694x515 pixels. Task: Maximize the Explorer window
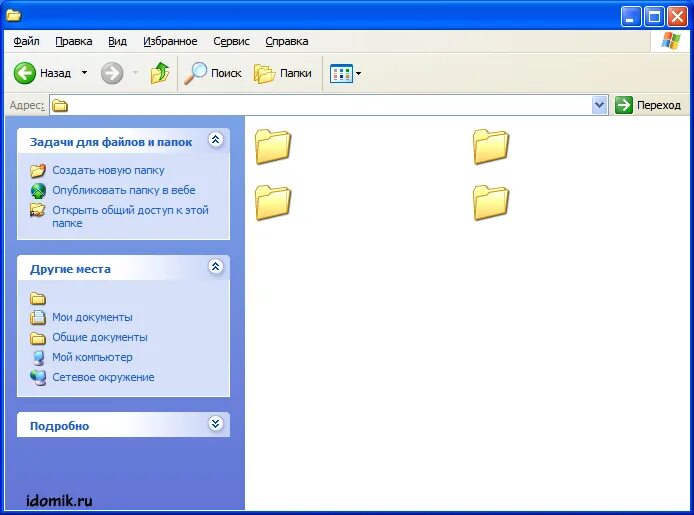pos(654,17)
